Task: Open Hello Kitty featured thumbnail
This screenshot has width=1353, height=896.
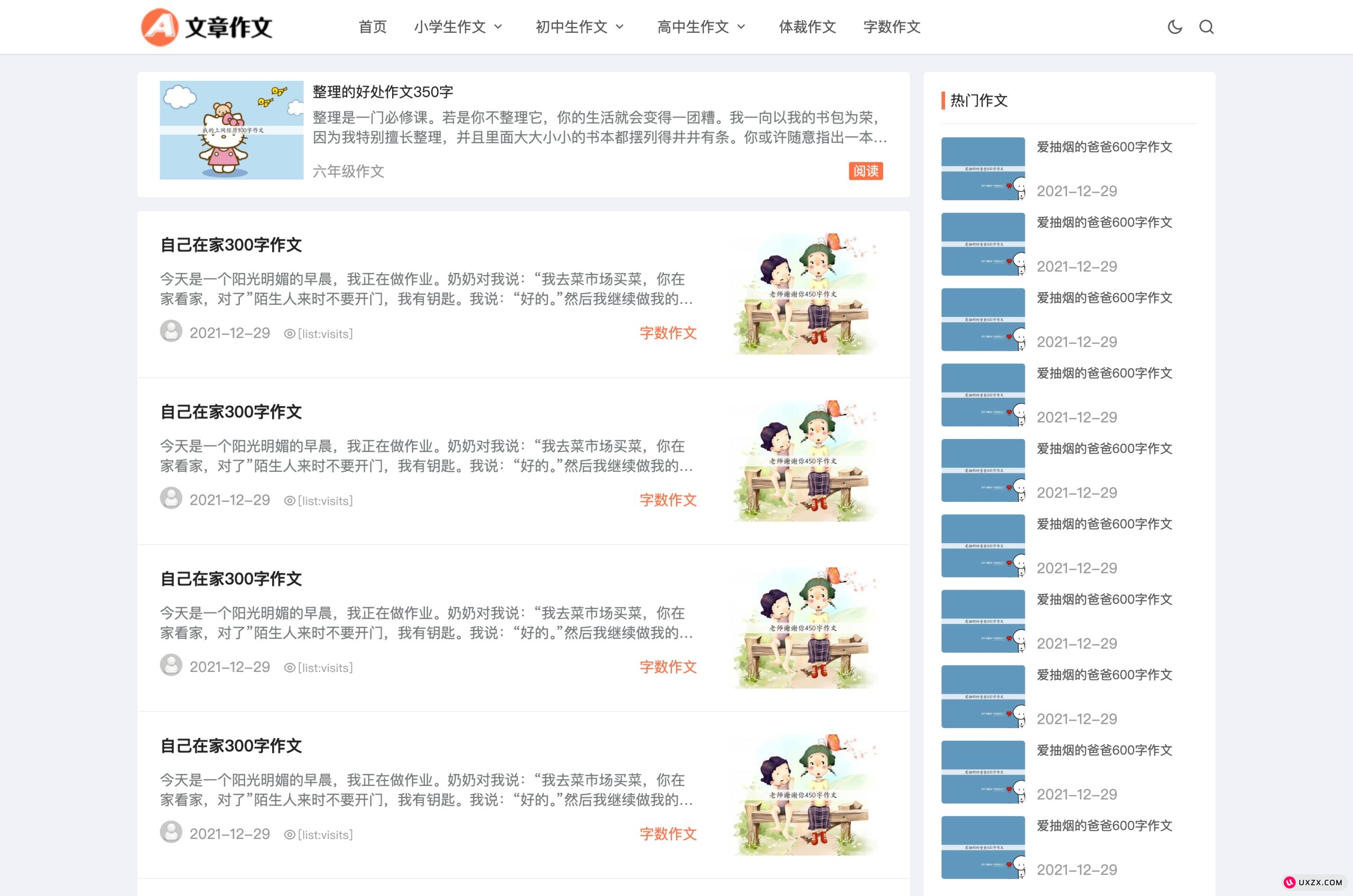Action: point(231,130)
